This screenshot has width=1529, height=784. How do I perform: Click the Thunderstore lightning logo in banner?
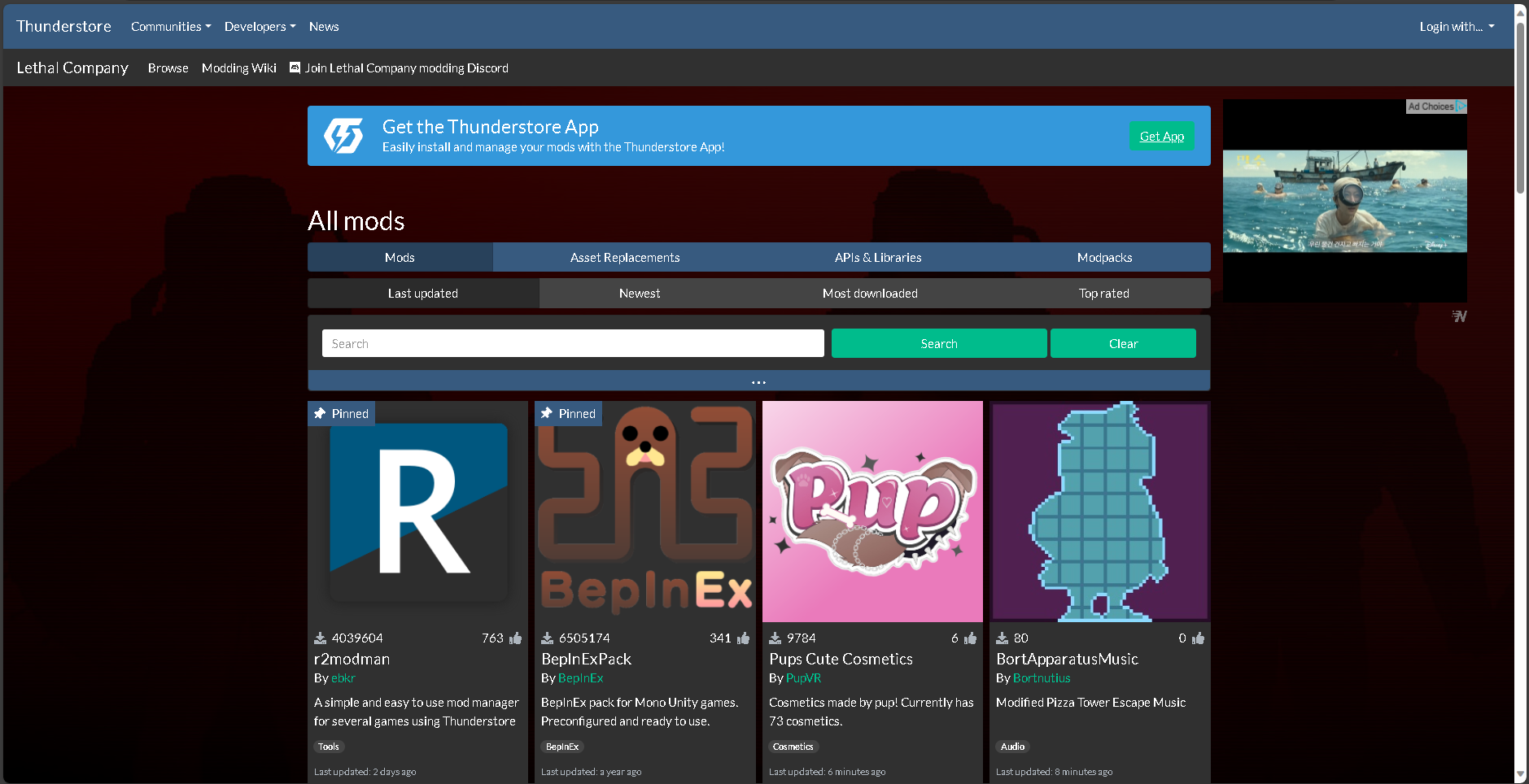343,136
